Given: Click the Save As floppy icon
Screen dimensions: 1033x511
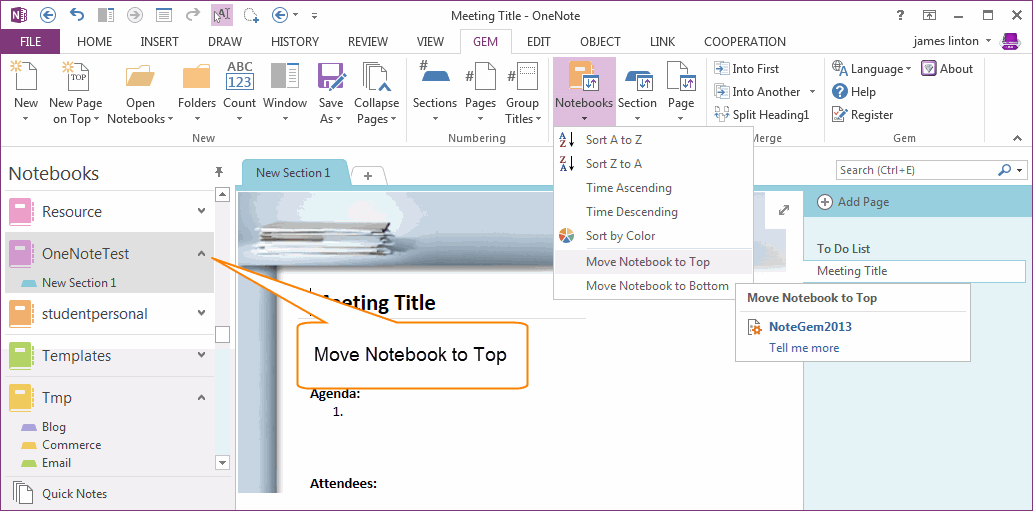Looking at the screenshot, I should [330, 78].
